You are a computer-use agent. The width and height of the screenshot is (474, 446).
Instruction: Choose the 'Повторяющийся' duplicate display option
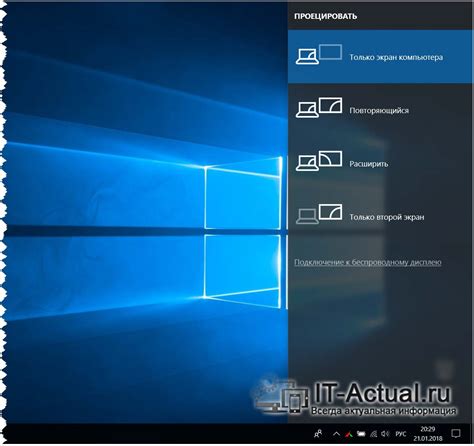380,110
